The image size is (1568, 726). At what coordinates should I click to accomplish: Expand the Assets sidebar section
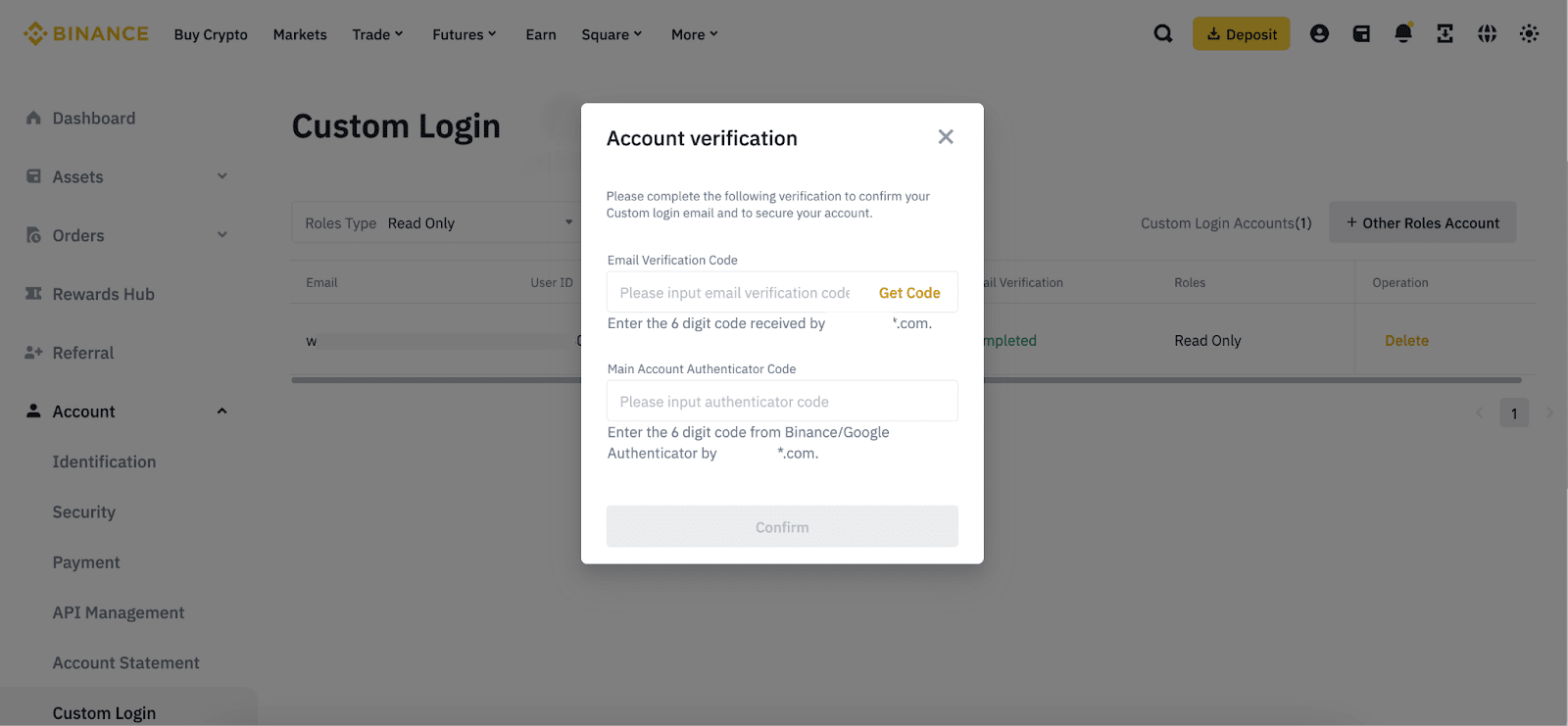pyautogui.click(x=222, y=176)
